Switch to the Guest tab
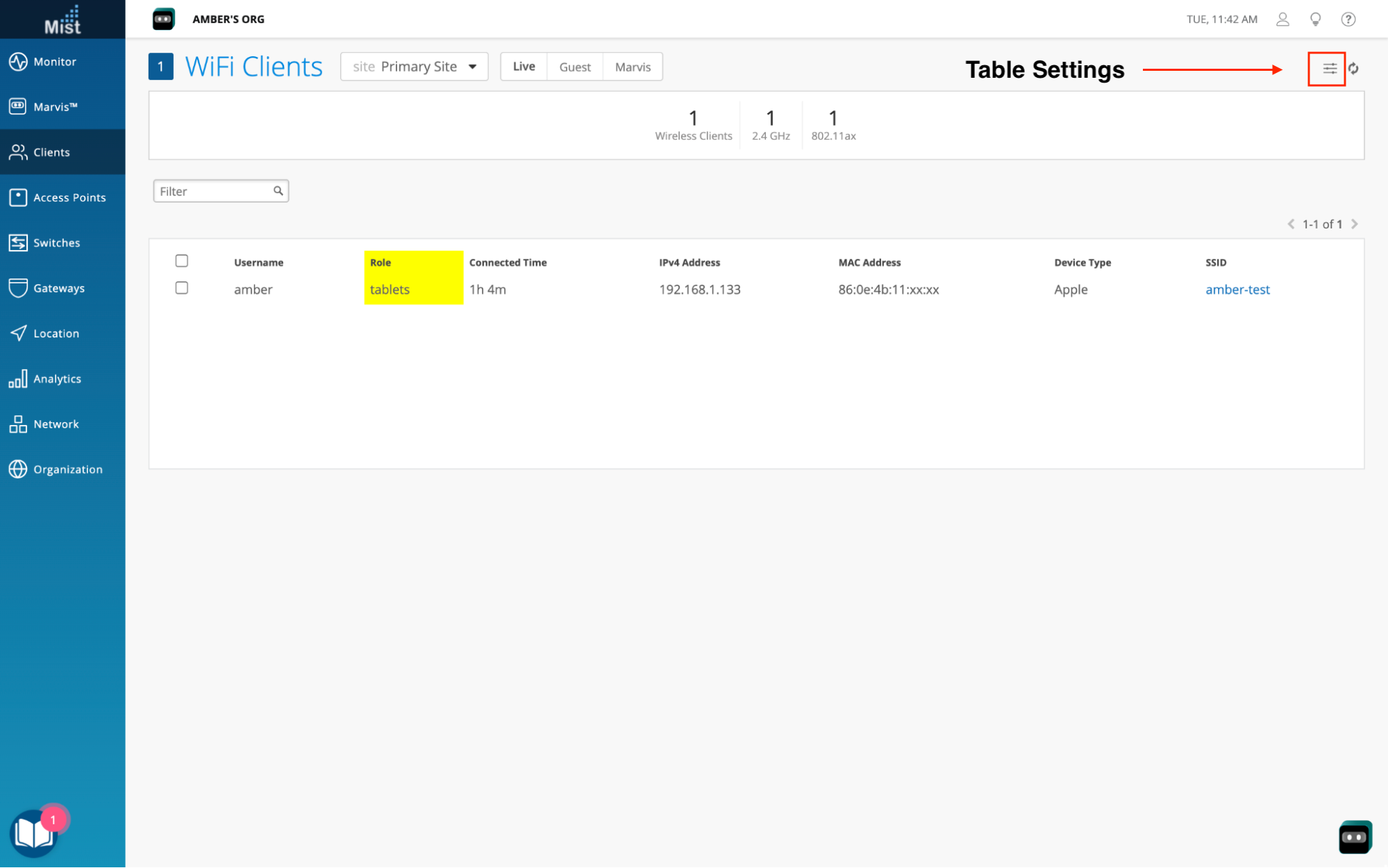The width and height of the screenshot is (1388, 868). (575, 67)
